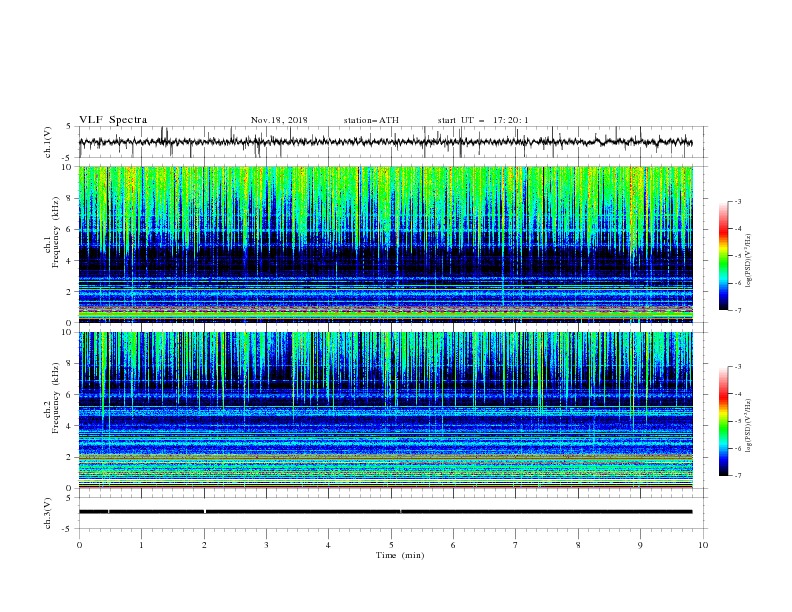792x612 pixels.
Task: Click the log(PSD) label beside ch.2 color bar
Action: tap(749, 426)
